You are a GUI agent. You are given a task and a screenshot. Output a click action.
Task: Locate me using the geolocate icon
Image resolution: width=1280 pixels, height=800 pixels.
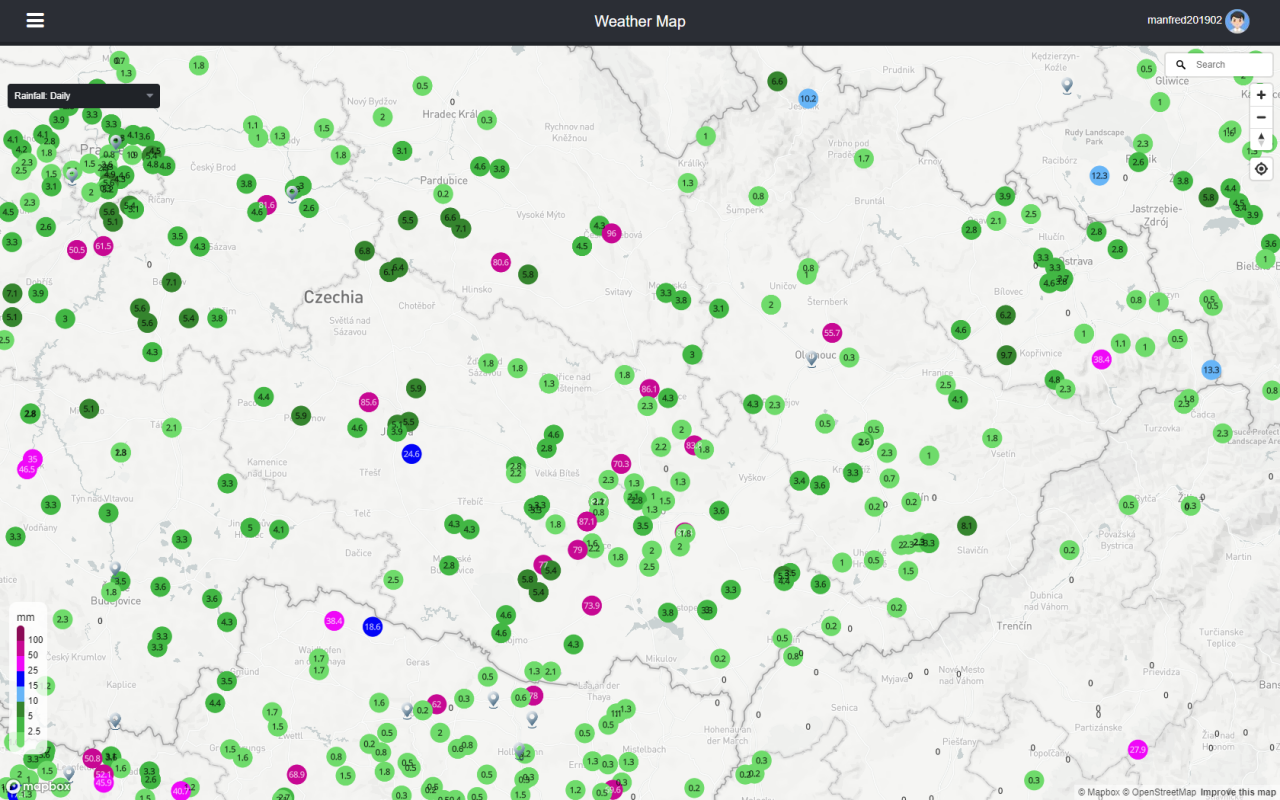(x=1261, y=169)
